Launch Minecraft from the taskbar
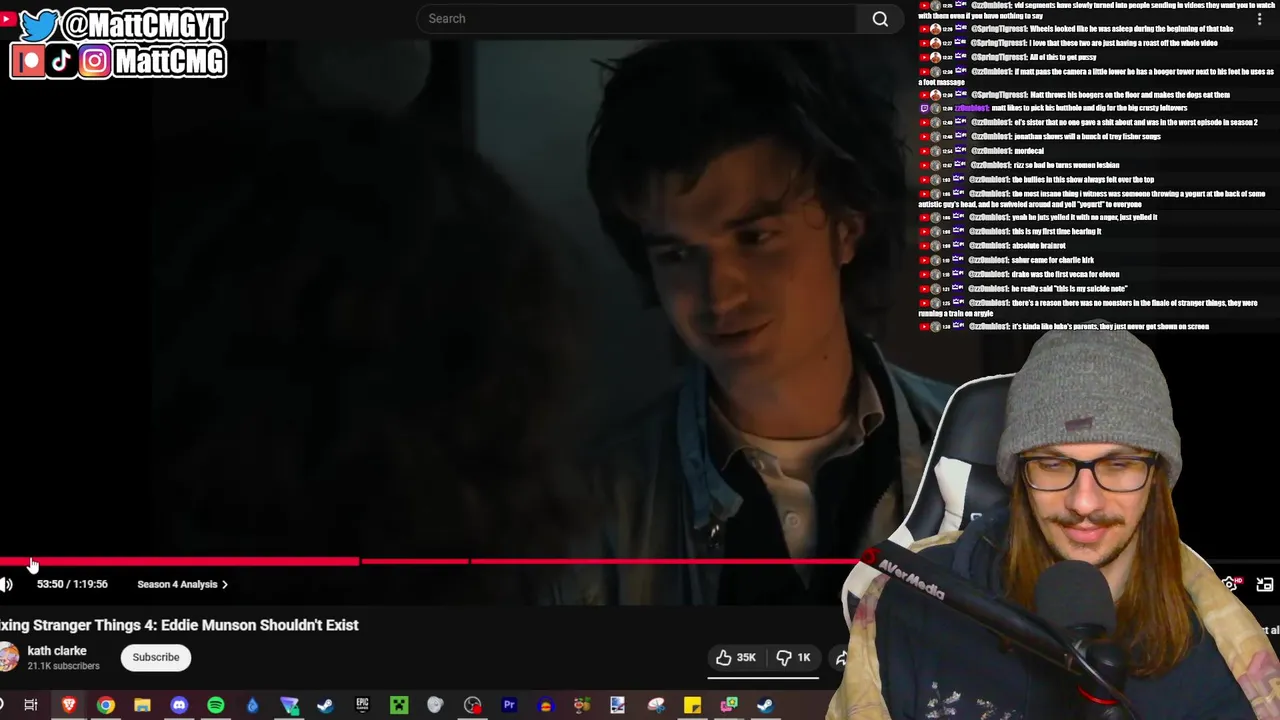The width and height of the screenshot is (1280, 720). 399,706
